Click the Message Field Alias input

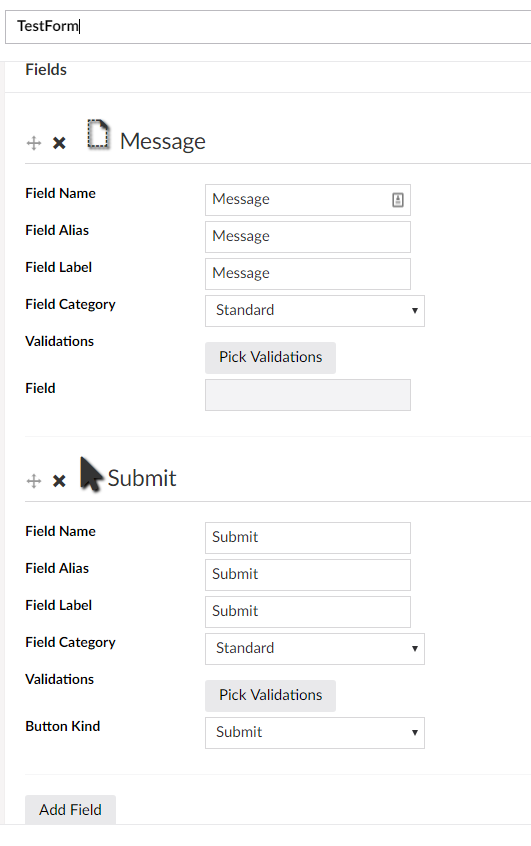308,237
